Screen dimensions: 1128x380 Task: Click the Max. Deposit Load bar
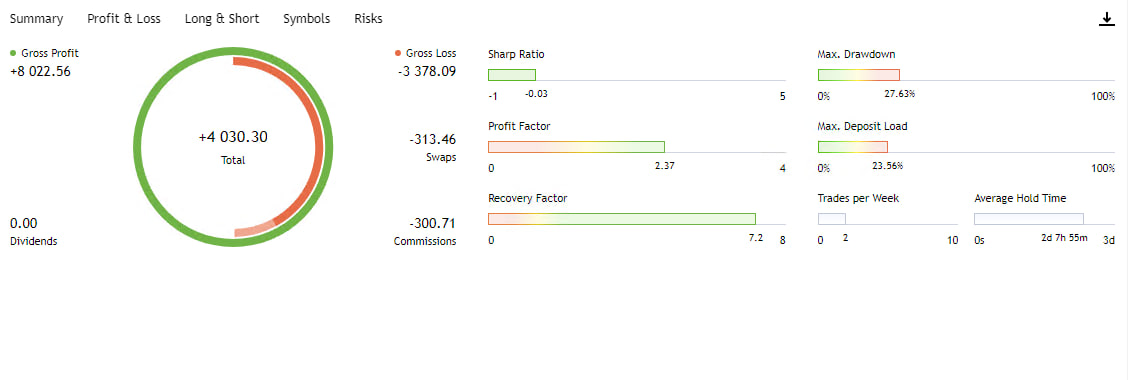pos(852,147)
